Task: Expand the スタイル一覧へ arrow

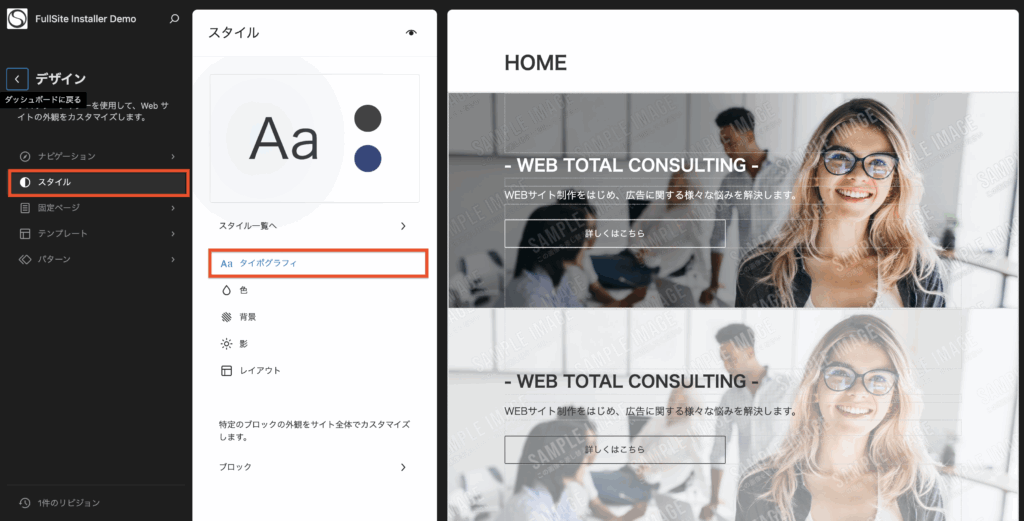Action: [x=403, y=226]
